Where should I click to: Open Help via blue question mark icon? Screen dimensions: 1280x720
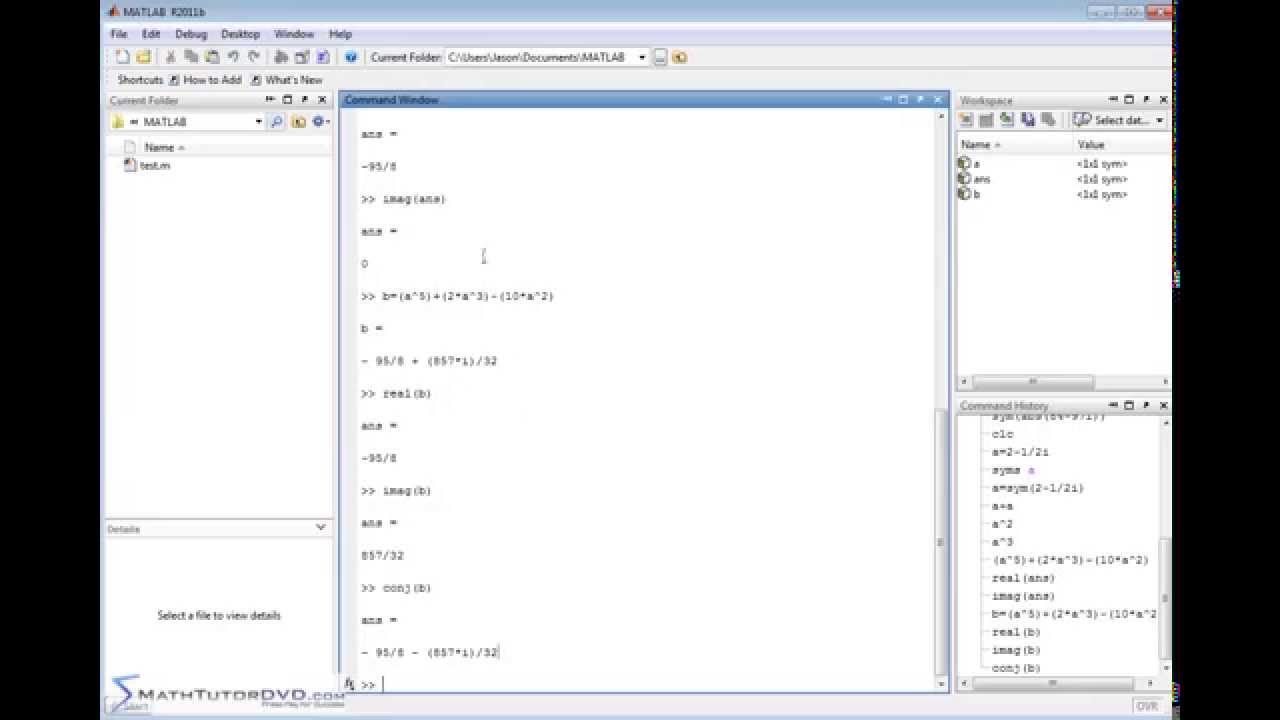[x=351, y=57]
